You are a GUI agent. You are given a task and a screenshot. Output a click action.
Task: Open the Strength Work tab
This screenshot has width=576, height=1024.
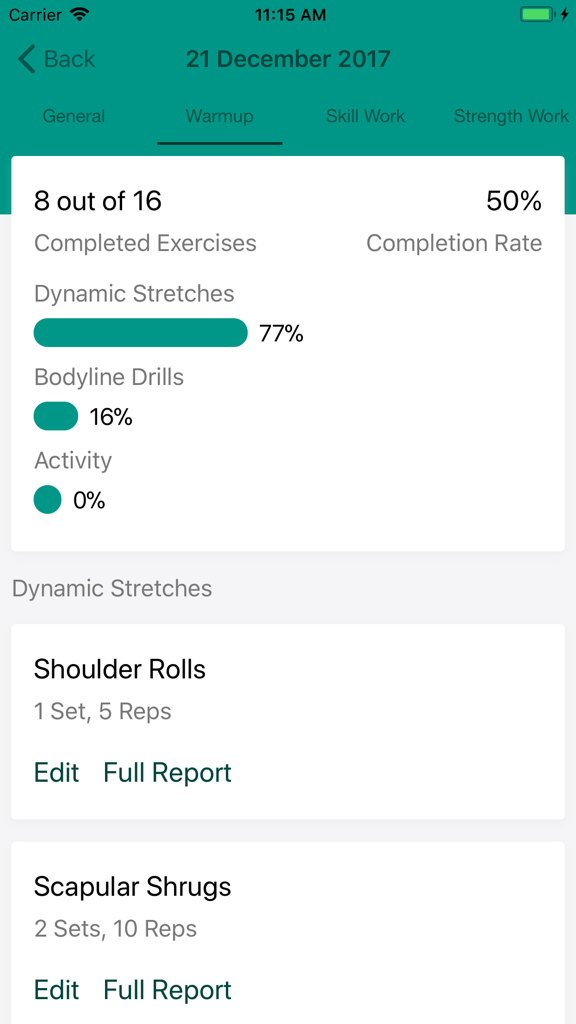(x=511, y=116)
